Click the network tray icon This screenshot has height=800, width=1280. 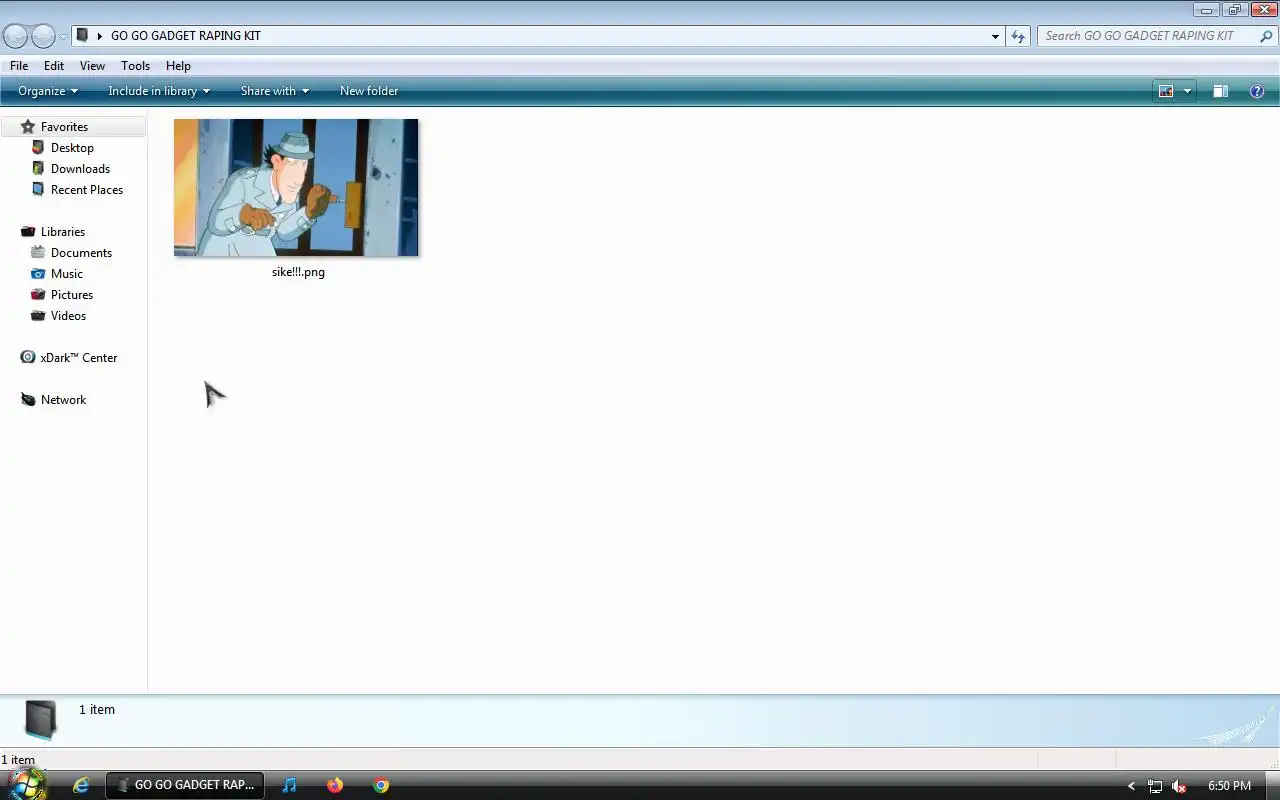[1155, 786]
